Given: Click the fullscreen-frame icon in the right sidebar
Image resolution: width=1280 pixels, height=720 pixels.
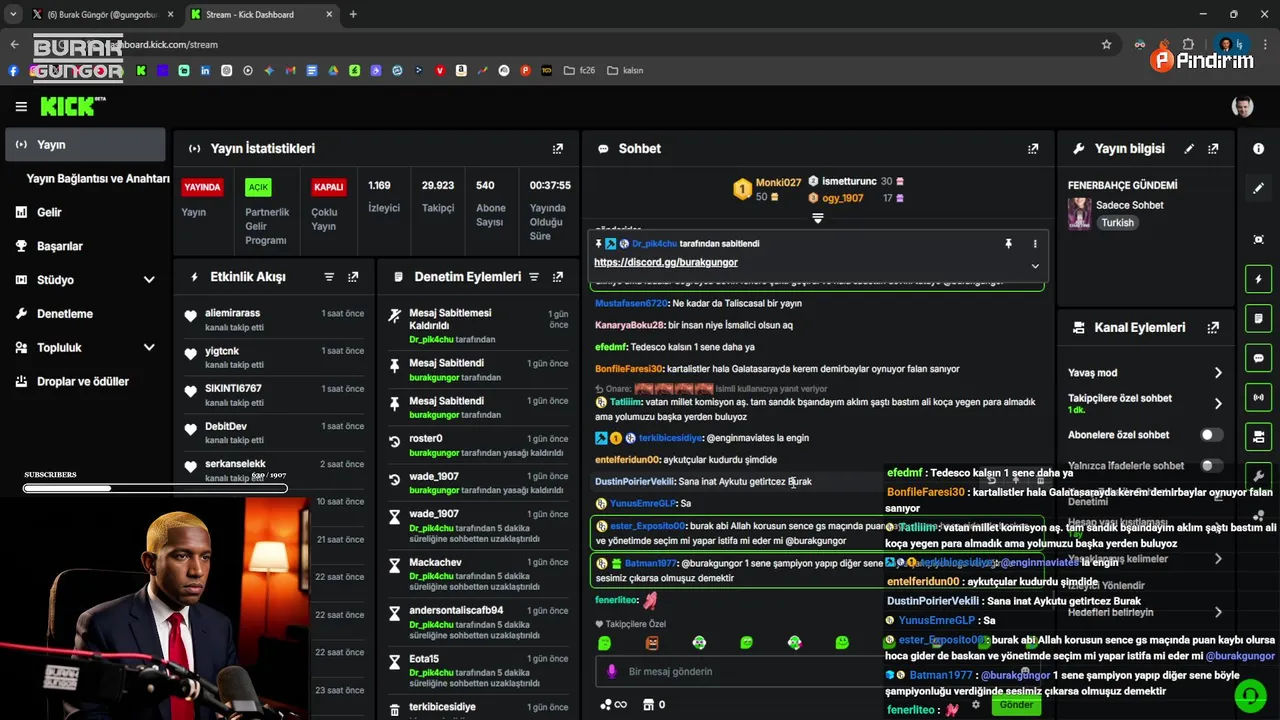Looking at the screenshot, I should coord(1258,240).
